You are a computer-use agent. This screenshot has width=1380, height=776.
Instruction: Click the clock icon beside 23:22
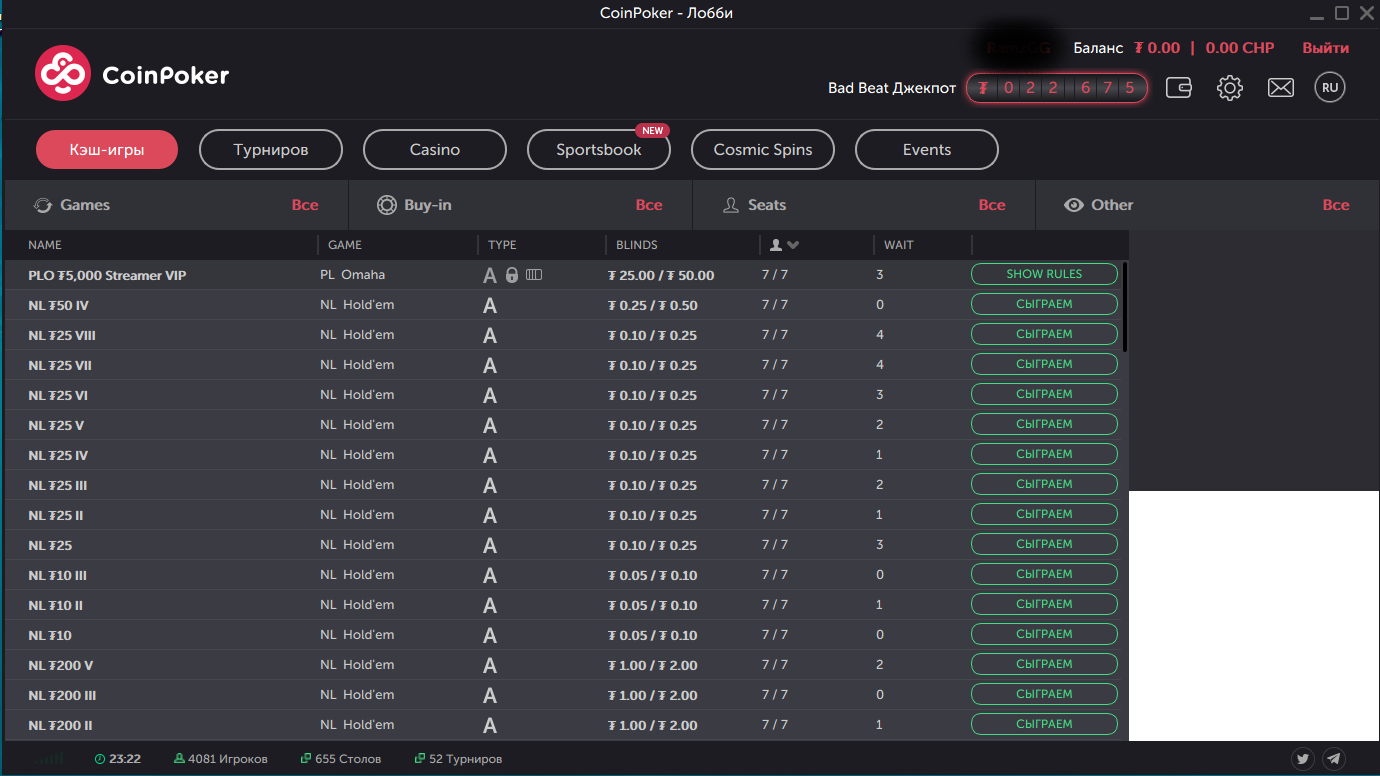[100, 759]
